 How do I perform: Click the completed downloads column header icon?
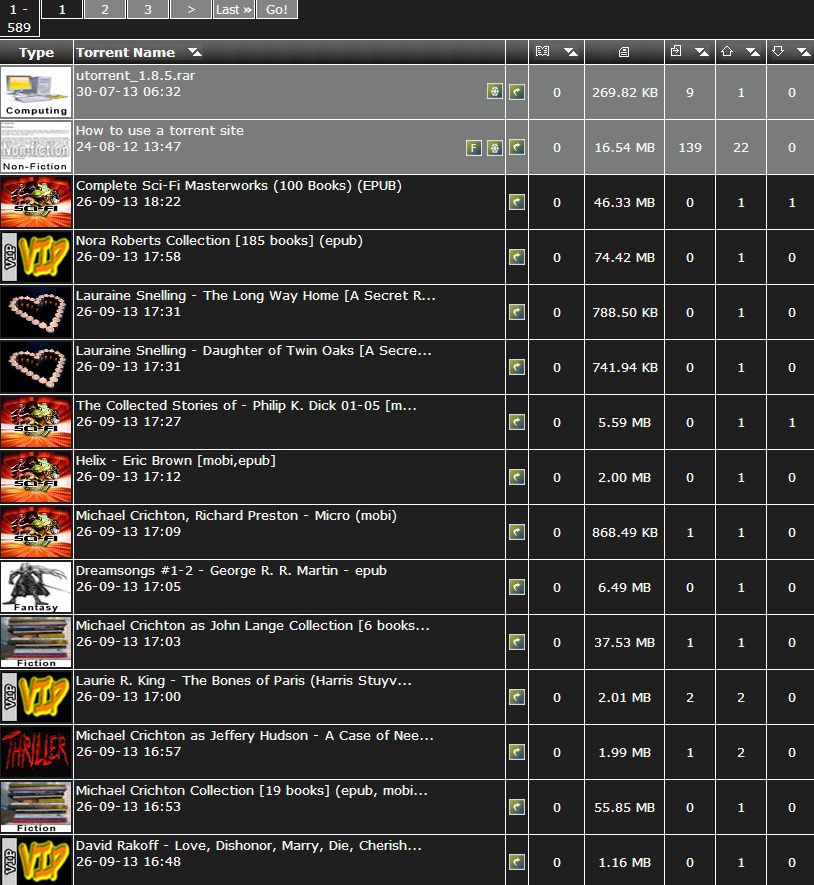click(x=676, y=51)
